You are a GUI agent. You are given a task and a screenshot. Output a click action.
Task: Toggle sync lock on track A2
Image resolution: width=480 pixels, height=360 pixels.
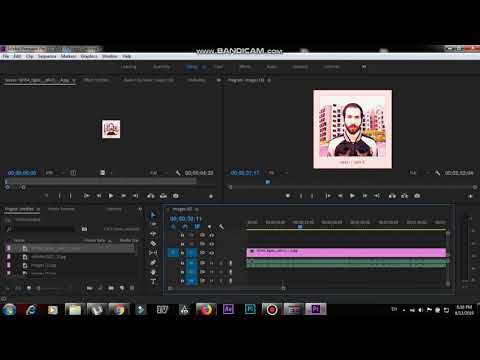coord(202,272)
